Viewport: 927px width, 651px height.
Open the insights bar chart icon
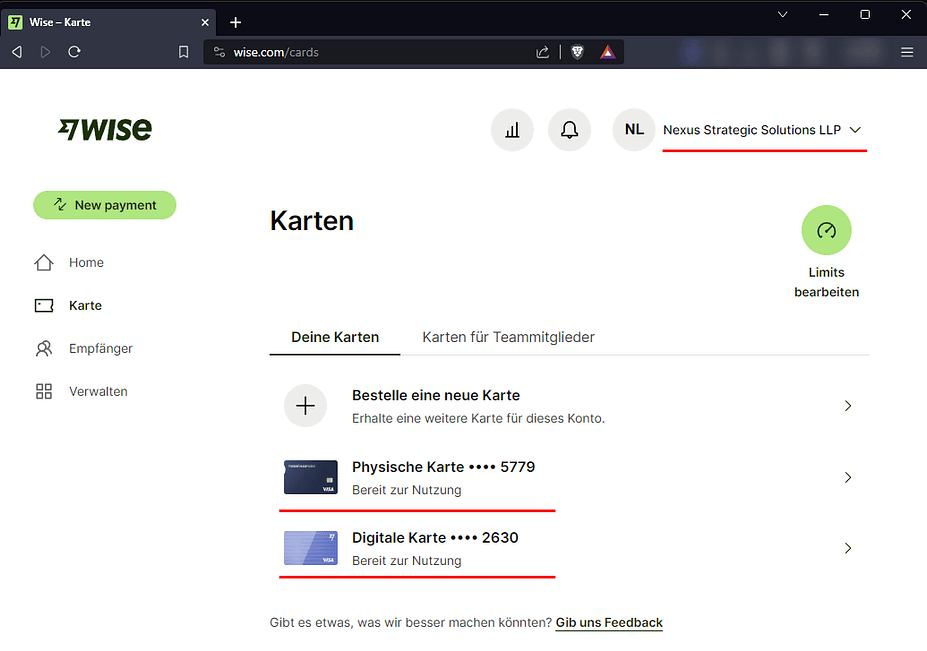512,130
